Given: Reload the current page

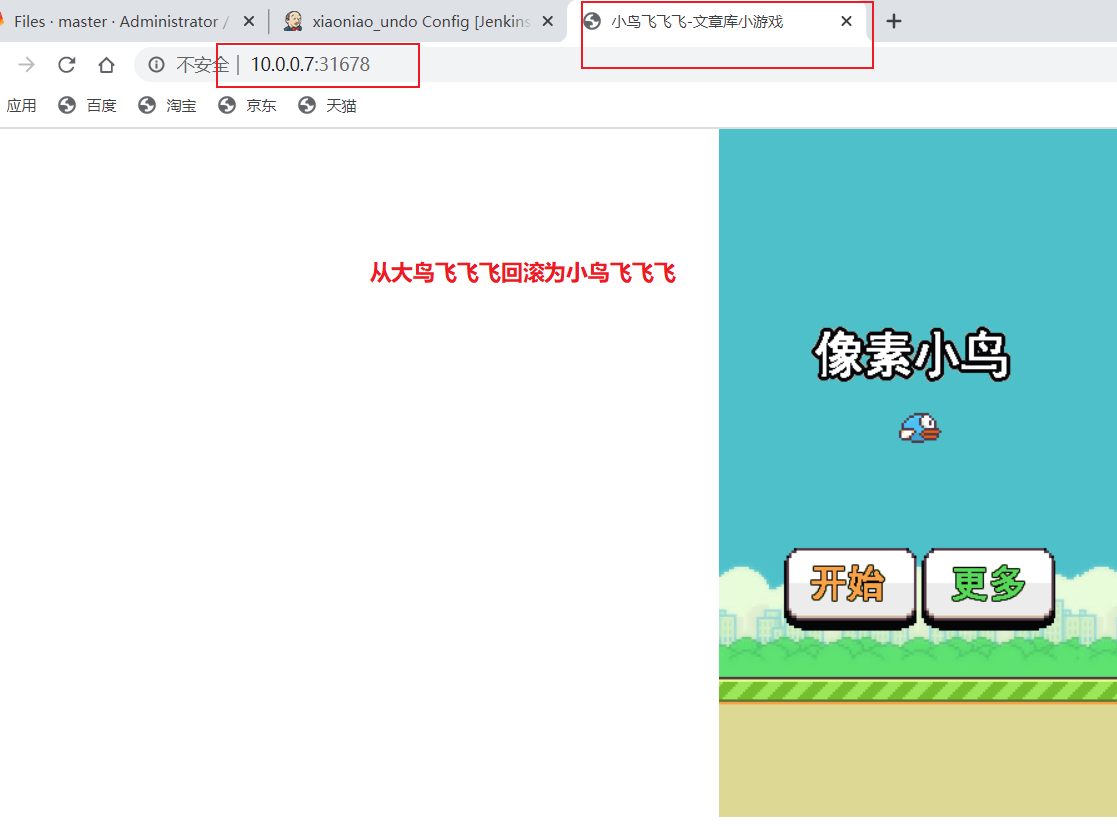Looking at the screenshot, I should [x=67, y=65].
